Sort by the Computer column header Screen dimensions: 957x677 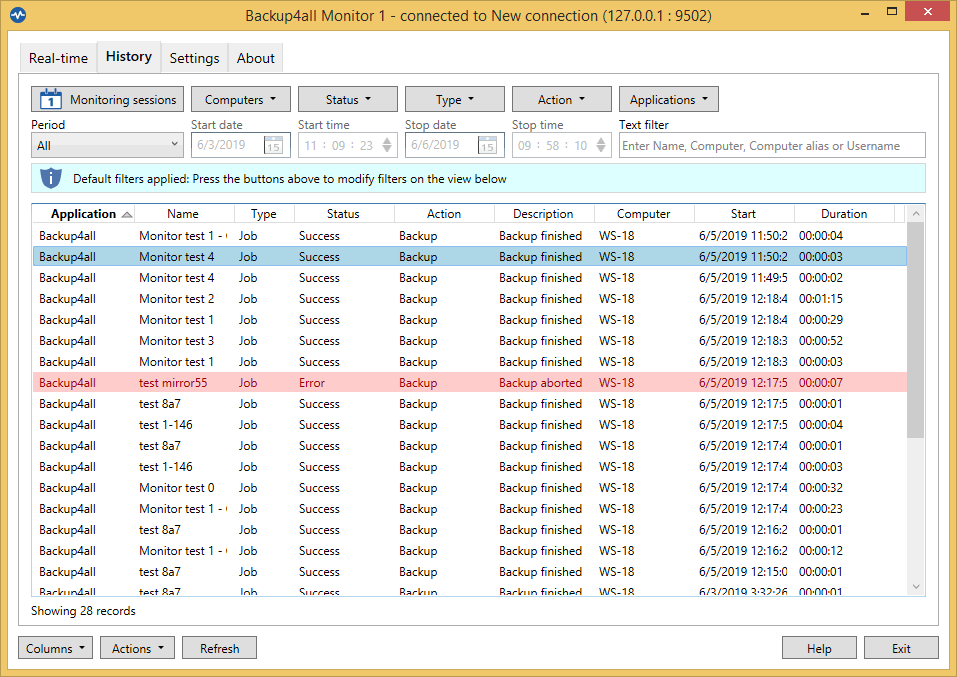point(643,214)
